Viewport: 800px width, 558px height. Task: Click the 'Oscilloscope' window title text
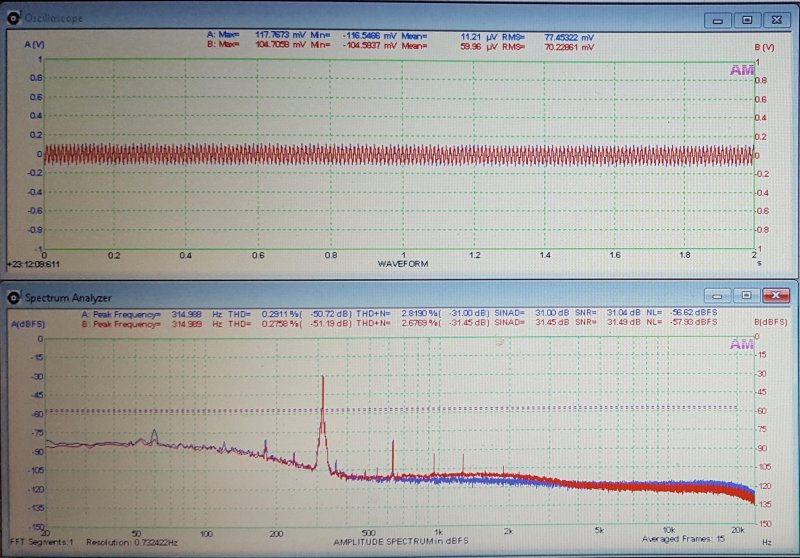tap(54, 18)
